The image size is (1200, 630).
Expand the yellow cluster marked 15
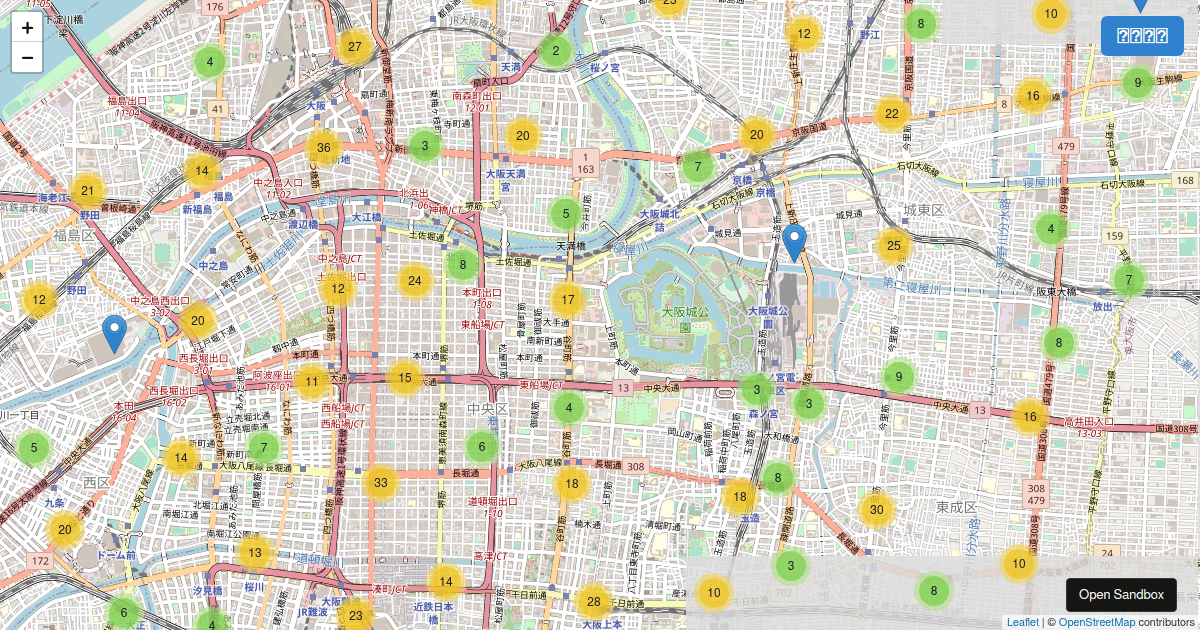coord(404,377)
